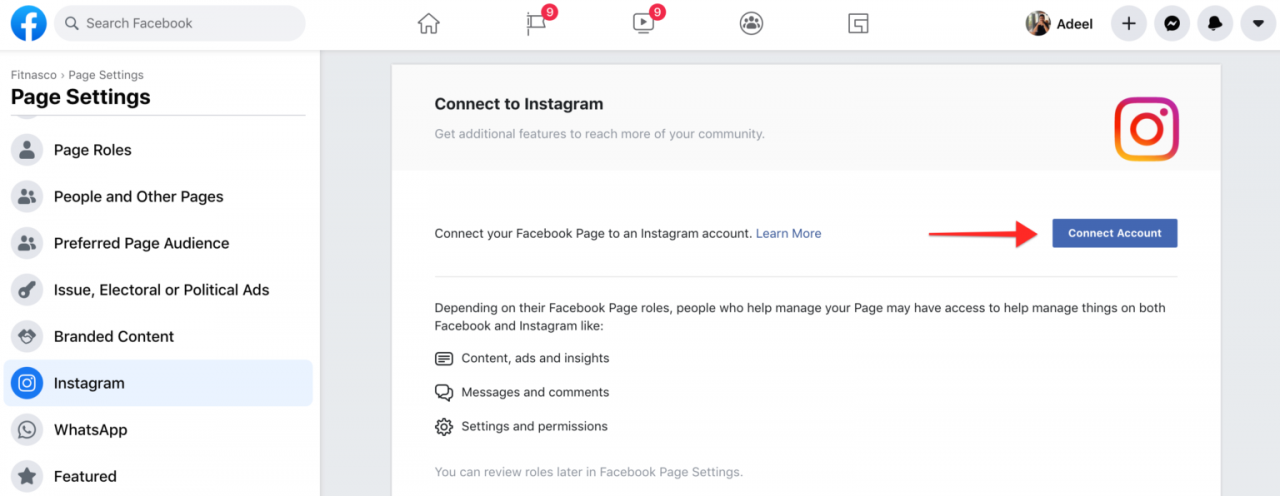Open the Gaming icon in top bar
1280x496 pixels.
[858, 24]
